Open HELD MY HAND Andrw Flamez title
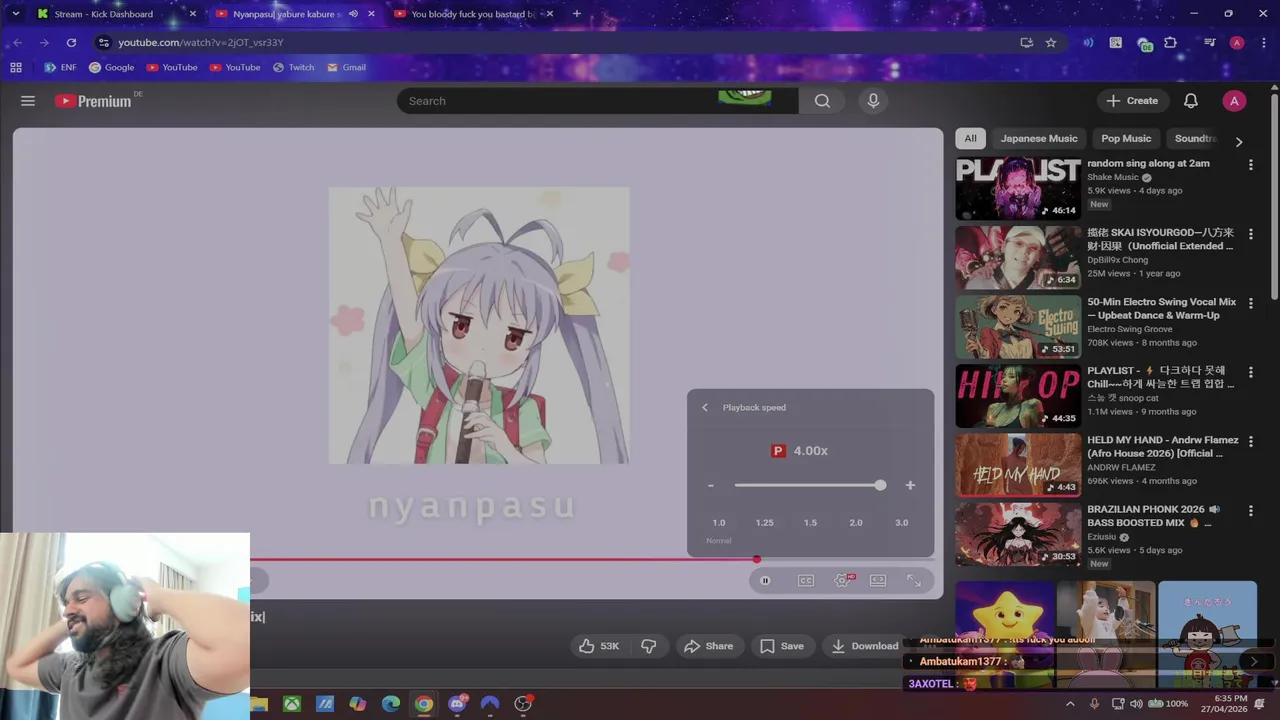This screenshot has height=720, width=1280. coord(1162,447)
